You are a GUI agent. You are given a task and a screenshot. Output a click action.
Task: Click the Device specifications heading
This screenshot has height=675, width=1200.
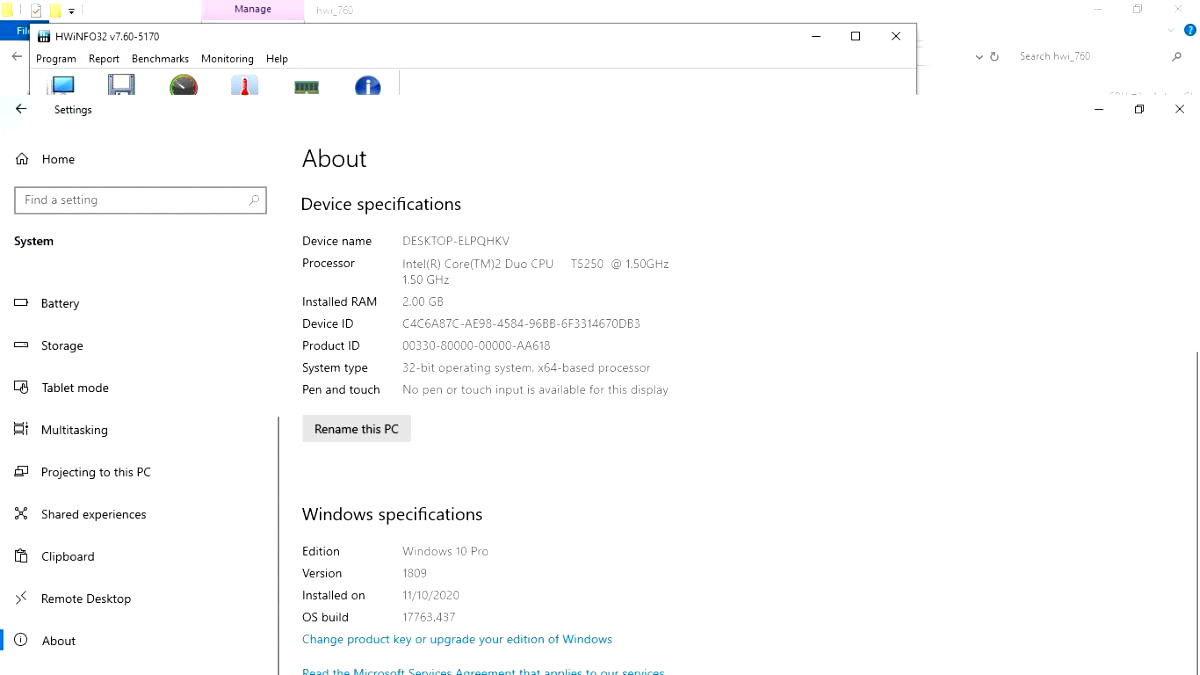[381, 204]
